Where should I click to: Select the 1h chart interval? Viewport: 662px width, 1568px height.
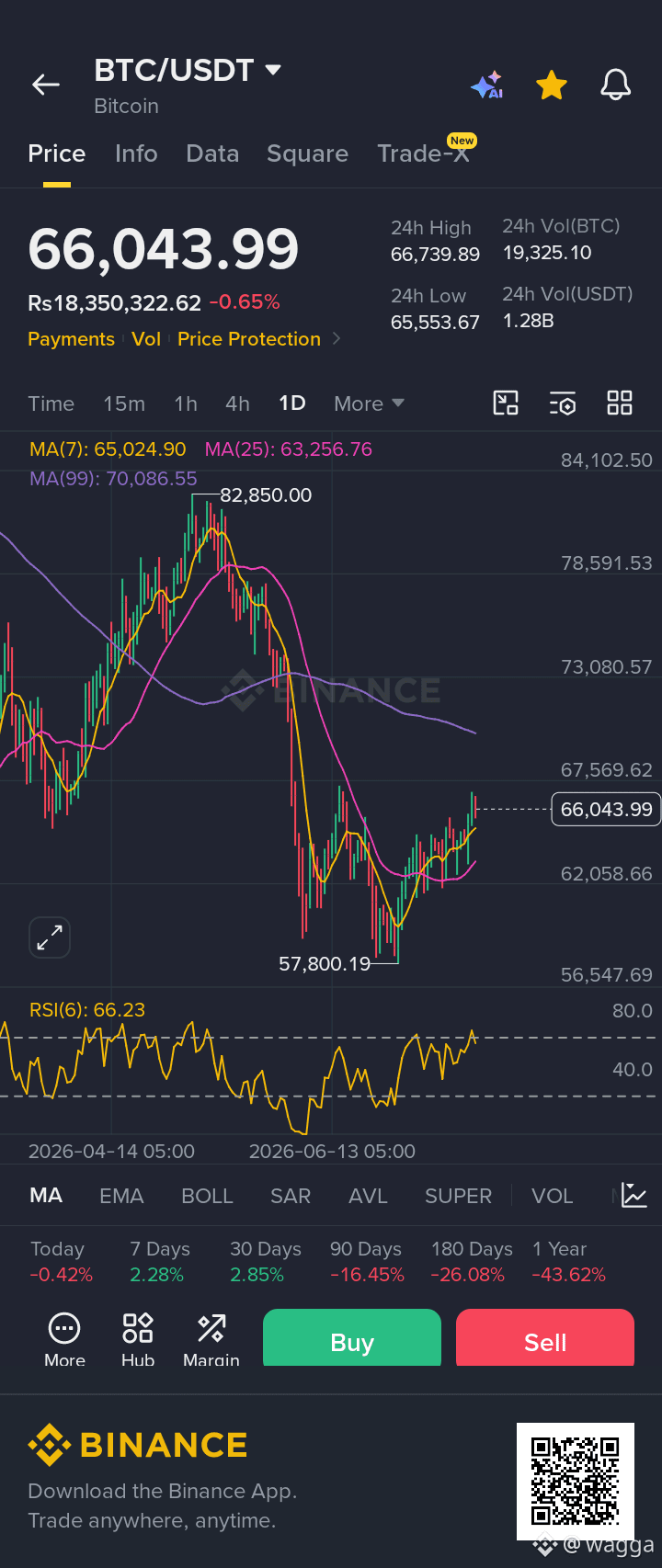tap(186, 403)
